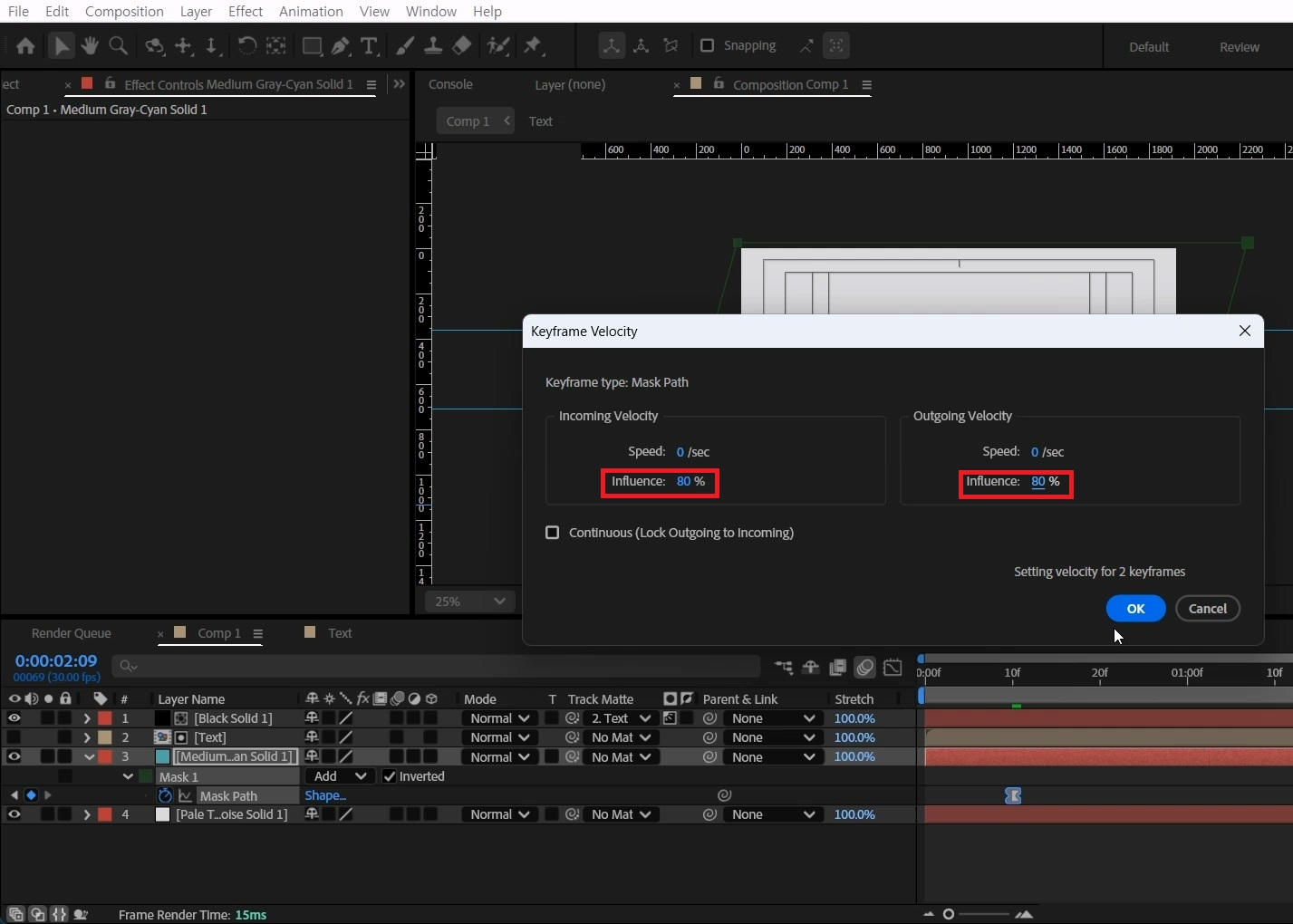The width and height of the screenshot is (1293, 924).
Task: Open Black Solid 1 Track Matte dropdown
Action: coord(621,718)
